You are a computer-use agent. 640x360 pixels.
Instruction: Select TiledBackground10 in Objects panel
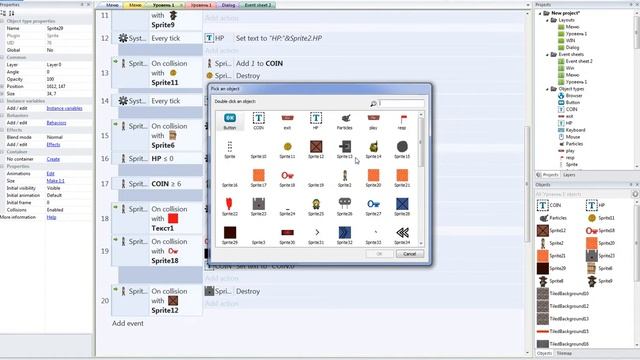click(563, 293)
